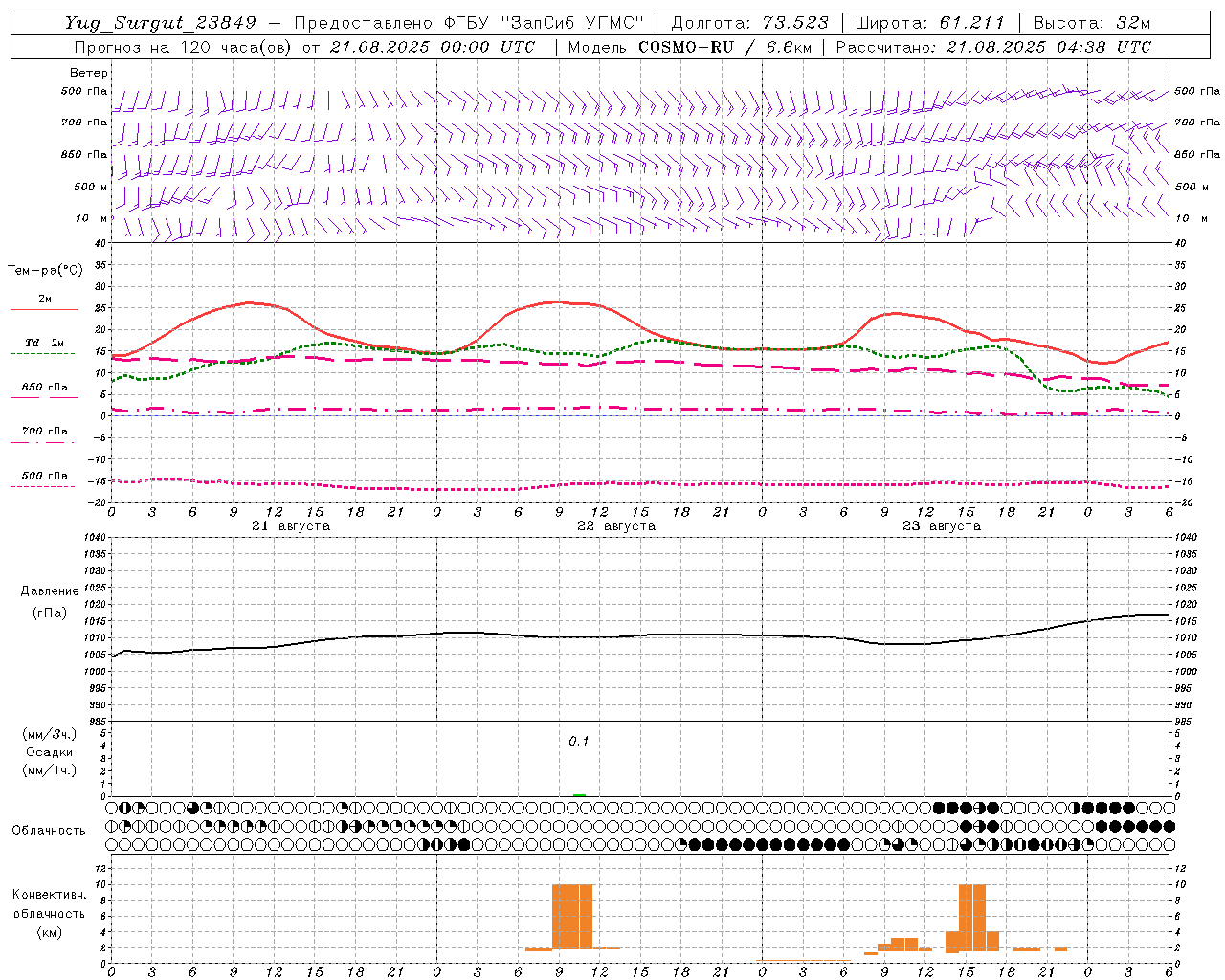Screen dimensions: 1225x980
Task: Click the "(мм/3ч.)" precipitation unit label
Action: tap(50, 734)
